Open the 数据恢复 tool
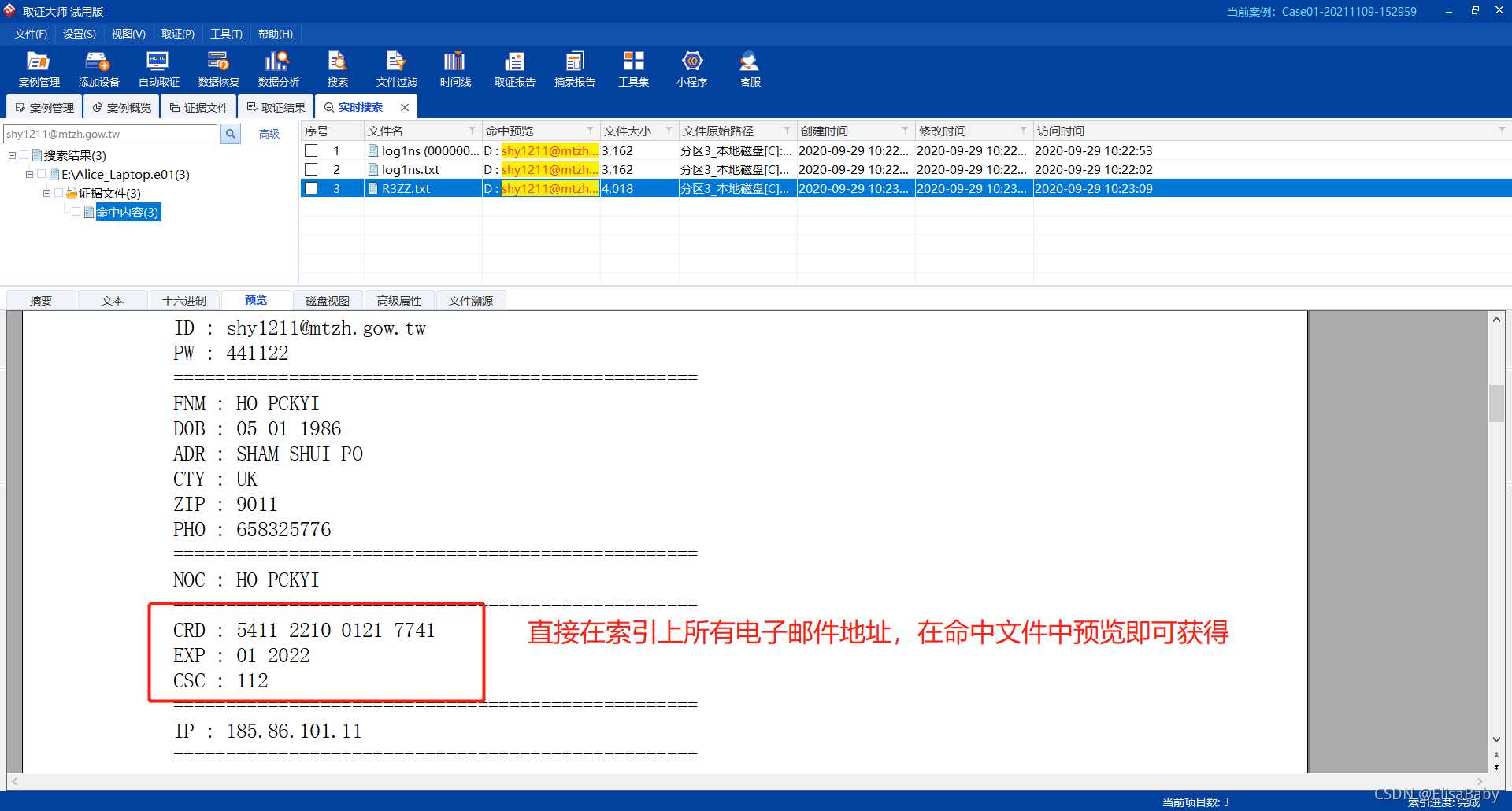 pos(218,69)
